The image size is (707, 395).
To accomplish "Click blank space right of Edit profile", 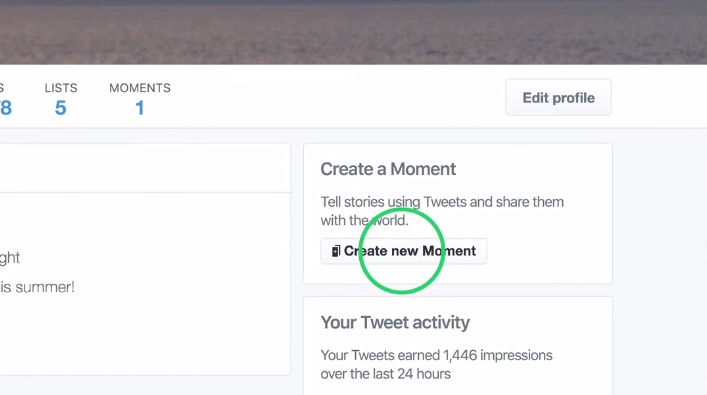I will 658,97.
